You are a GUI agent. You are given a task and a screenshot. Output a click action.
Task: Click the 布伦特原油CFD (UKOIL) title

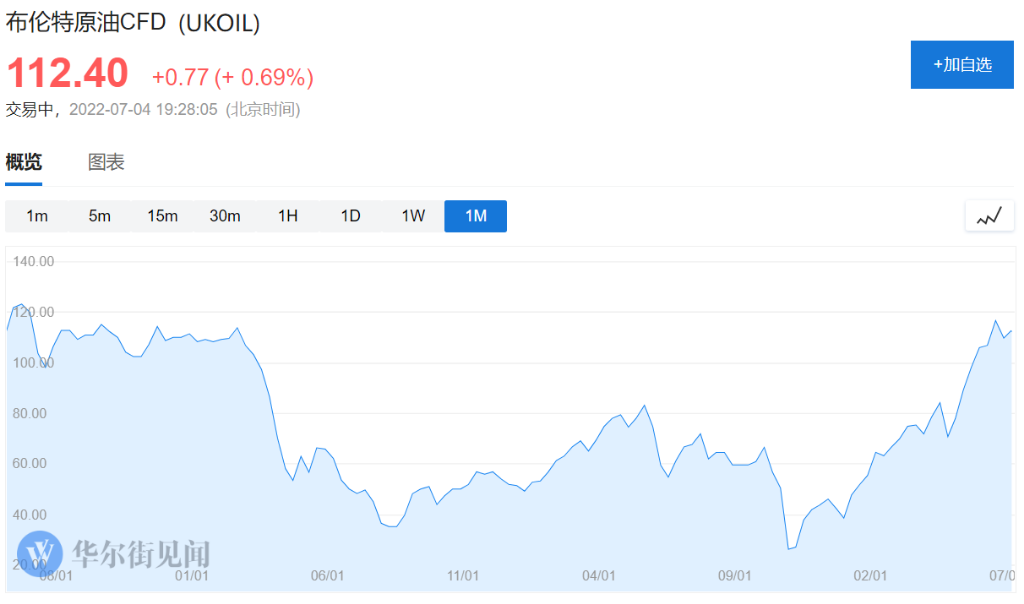tap(133, 23)
